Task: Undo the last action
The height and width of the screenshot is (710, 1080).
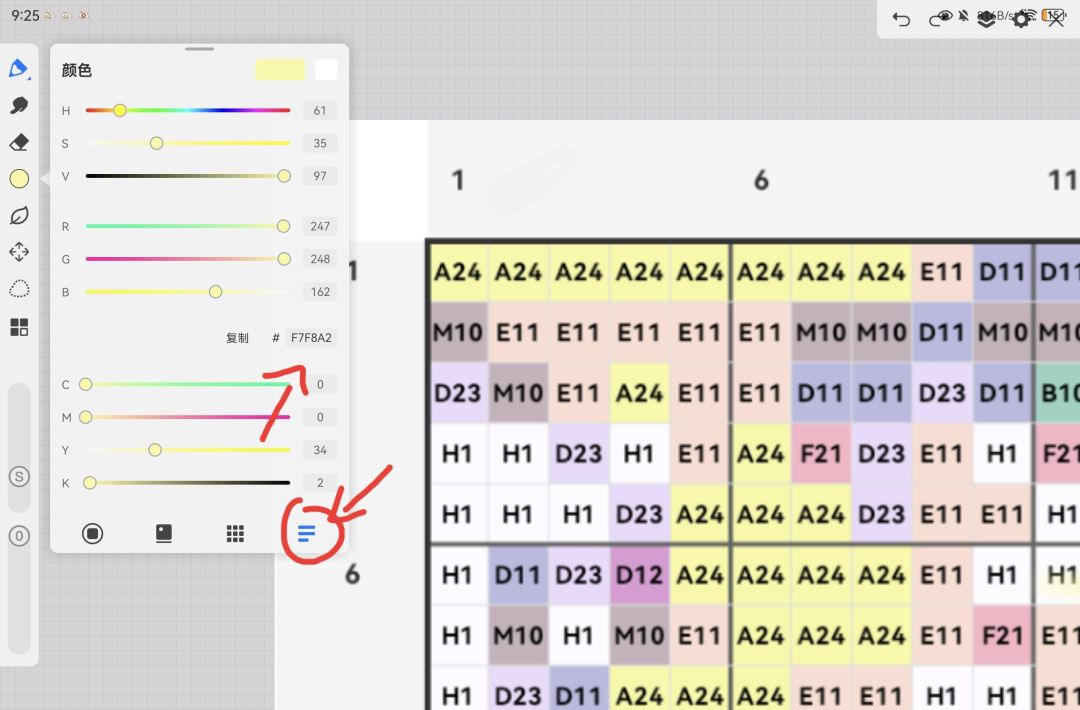Action: click(x=901, y=19)
